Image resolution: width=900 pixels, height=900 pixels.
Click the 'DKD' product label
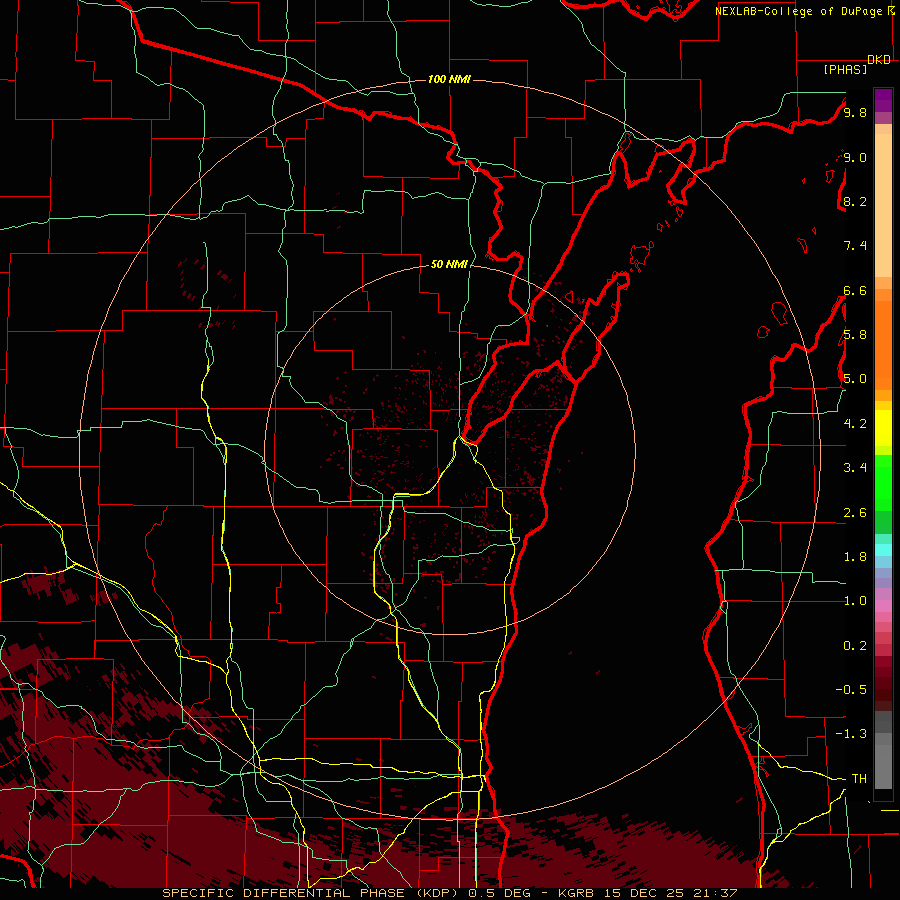point(879,60)
